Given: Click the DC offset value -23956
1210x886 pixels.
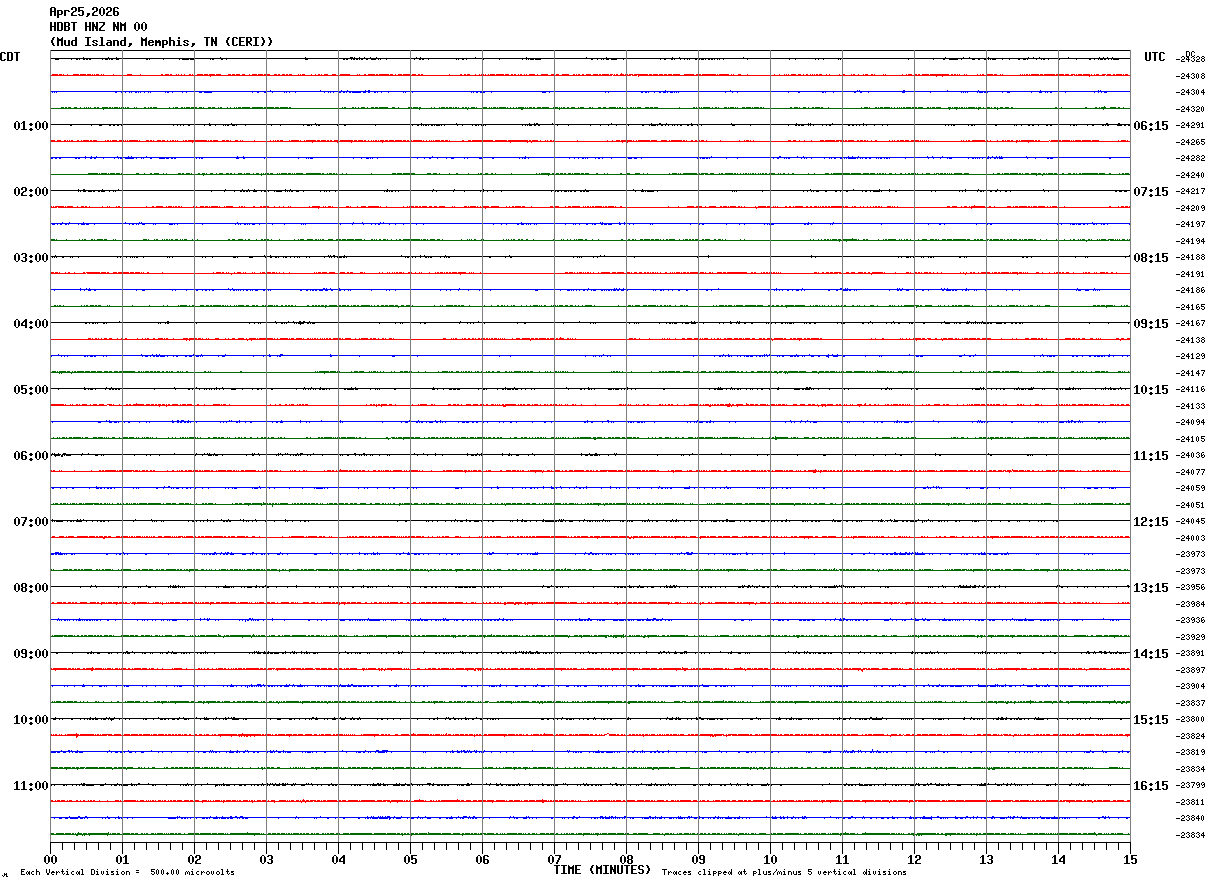Looking at the screenshot, I should point(1191,588).
